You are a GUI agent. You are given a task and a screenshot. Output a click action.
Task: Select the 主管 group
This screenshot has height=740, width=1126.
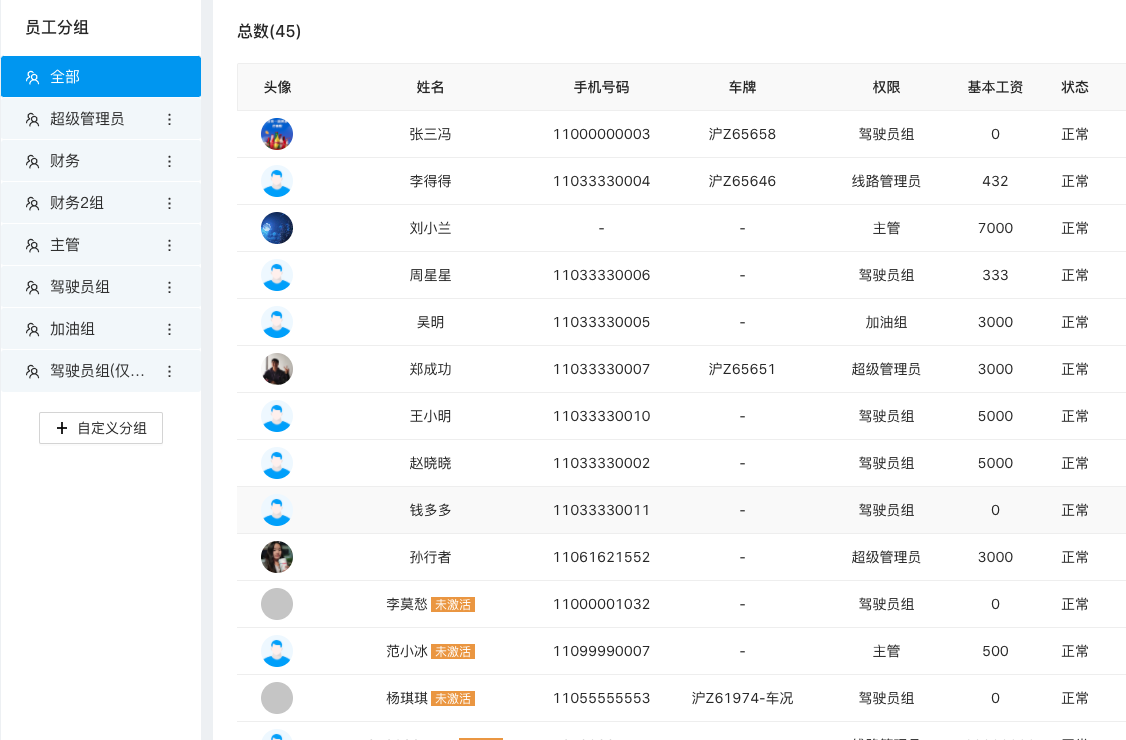pyautogui.click(x=101, y=245)
